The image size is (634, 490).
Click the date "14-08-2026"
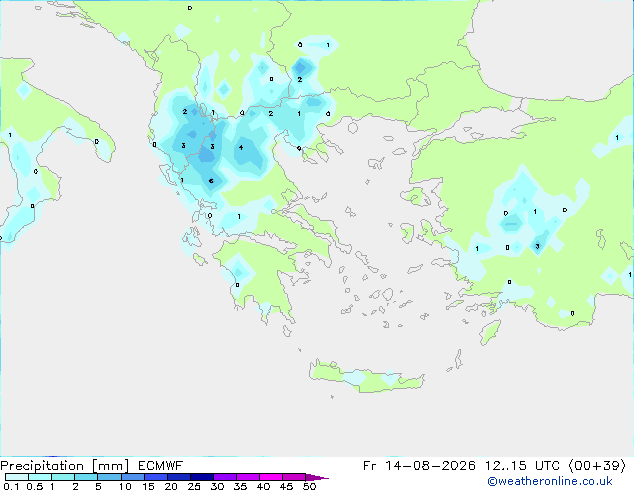430,466
